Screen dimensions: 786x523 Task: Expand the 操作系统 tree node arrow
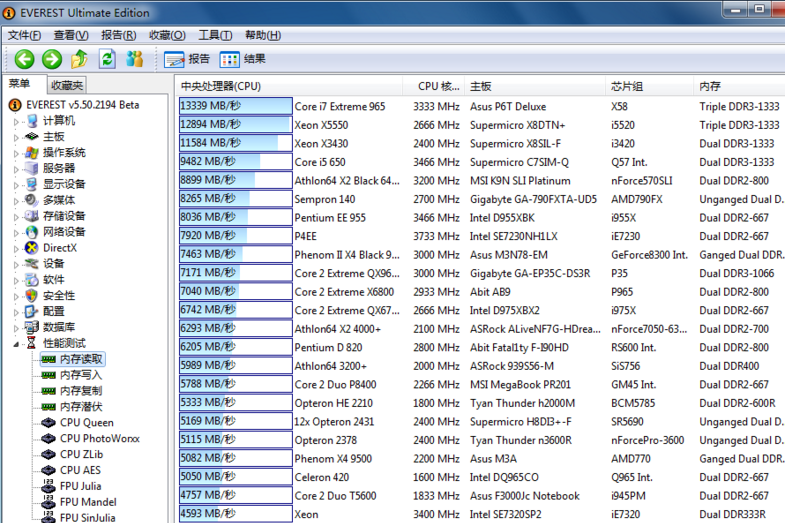(x=17, y=153)
